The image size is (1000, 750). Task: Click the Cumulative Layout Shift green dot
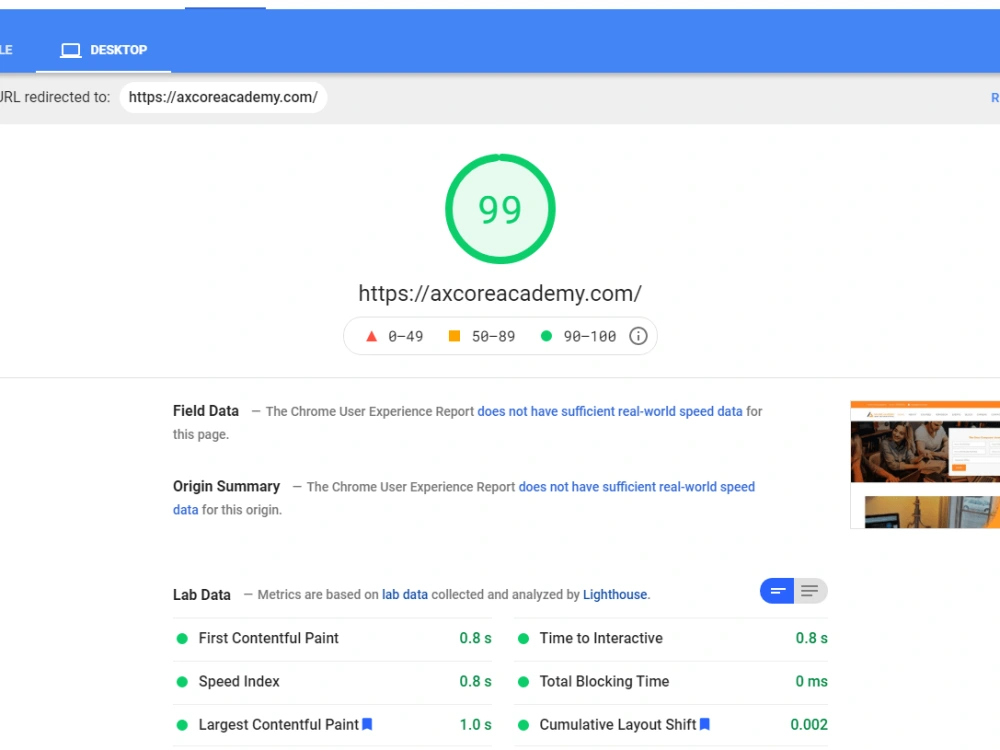pos(523,725)
